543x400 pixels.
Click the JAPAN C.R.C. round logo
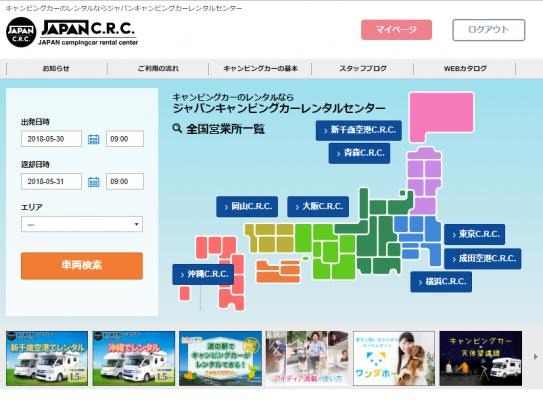21,32
